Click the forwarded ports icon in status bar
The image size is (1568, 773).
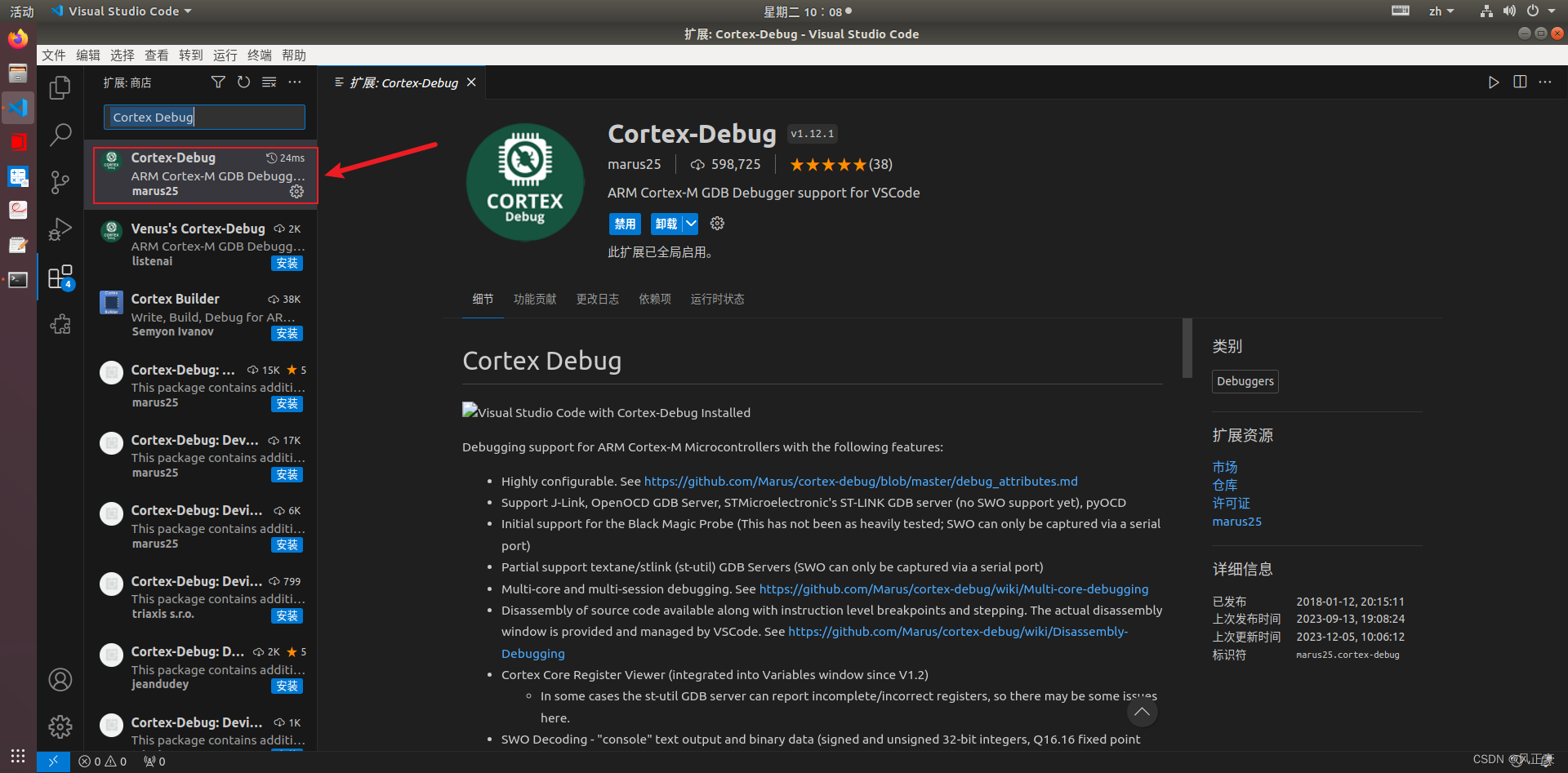(x=154, y=761)
